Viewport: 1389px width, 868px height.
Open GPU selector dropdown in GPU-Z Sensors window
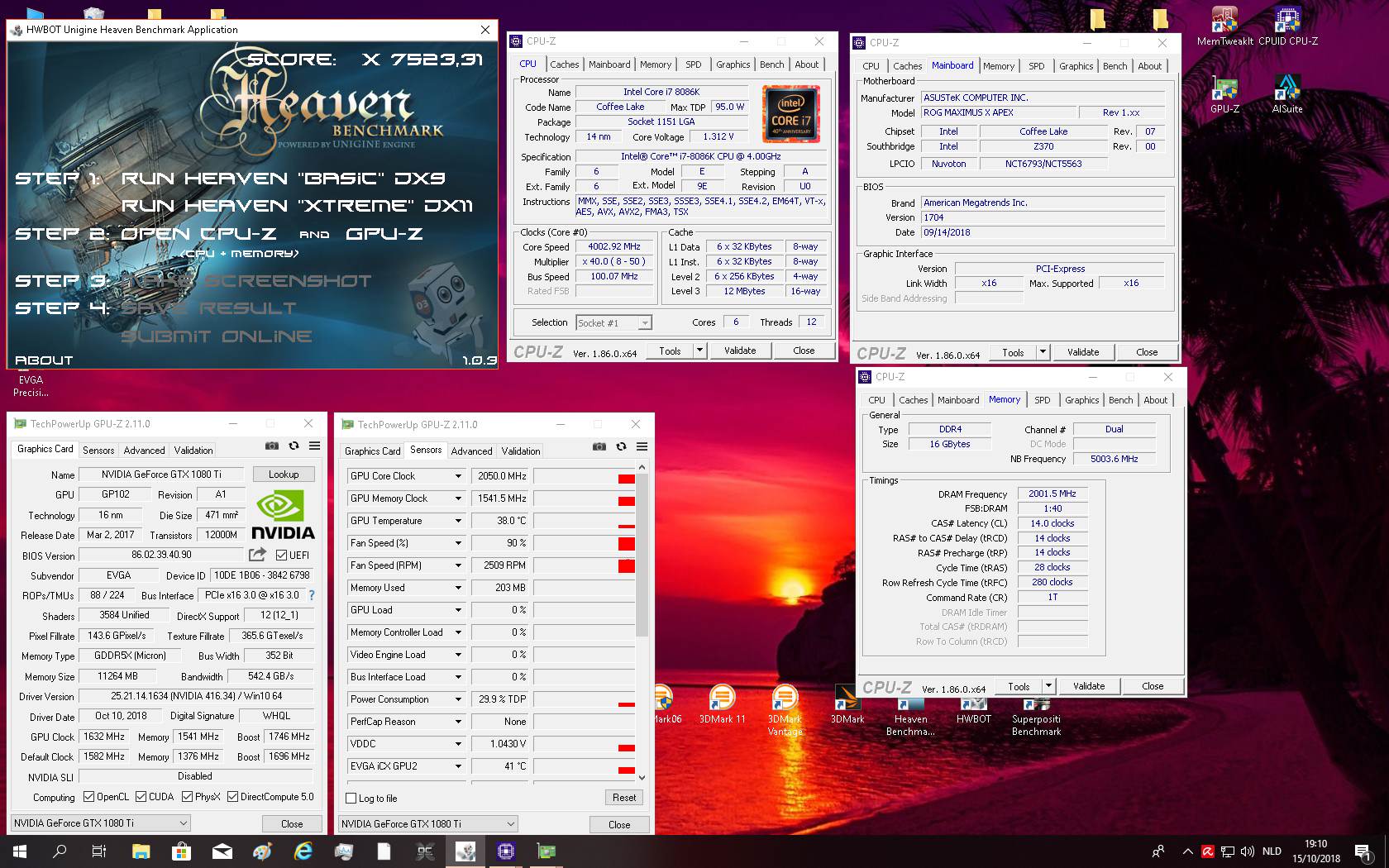pos(428,824)
